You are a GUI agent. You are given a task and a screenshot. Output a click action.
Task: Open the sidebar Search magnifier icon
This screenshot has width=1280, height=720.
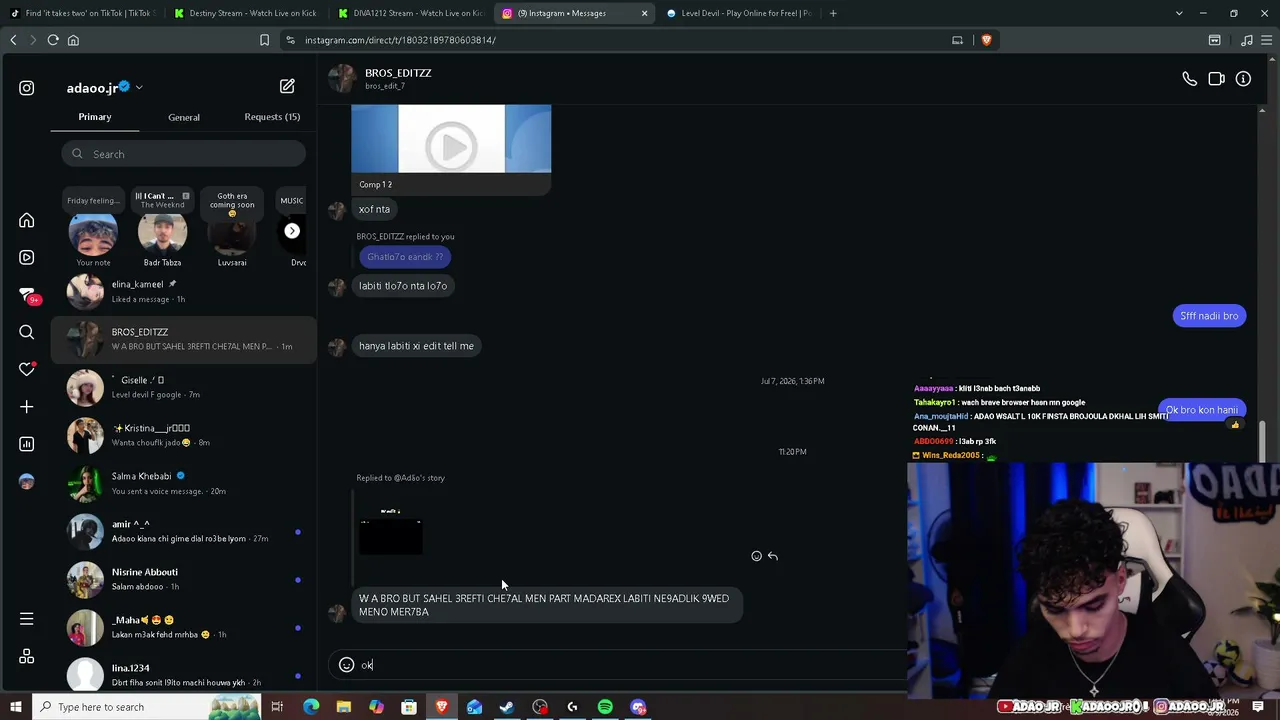(27, 332)
